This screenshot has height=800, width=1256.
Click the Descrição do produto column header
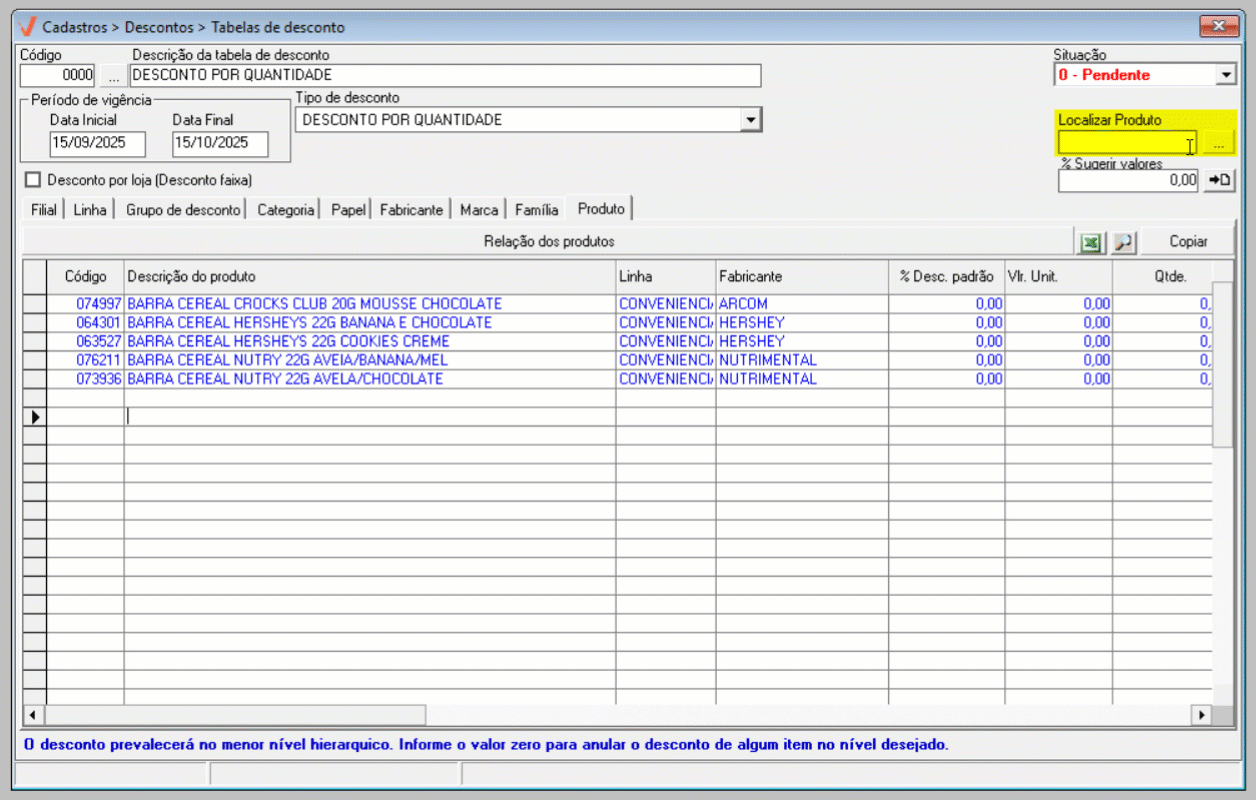pos(369,276)
